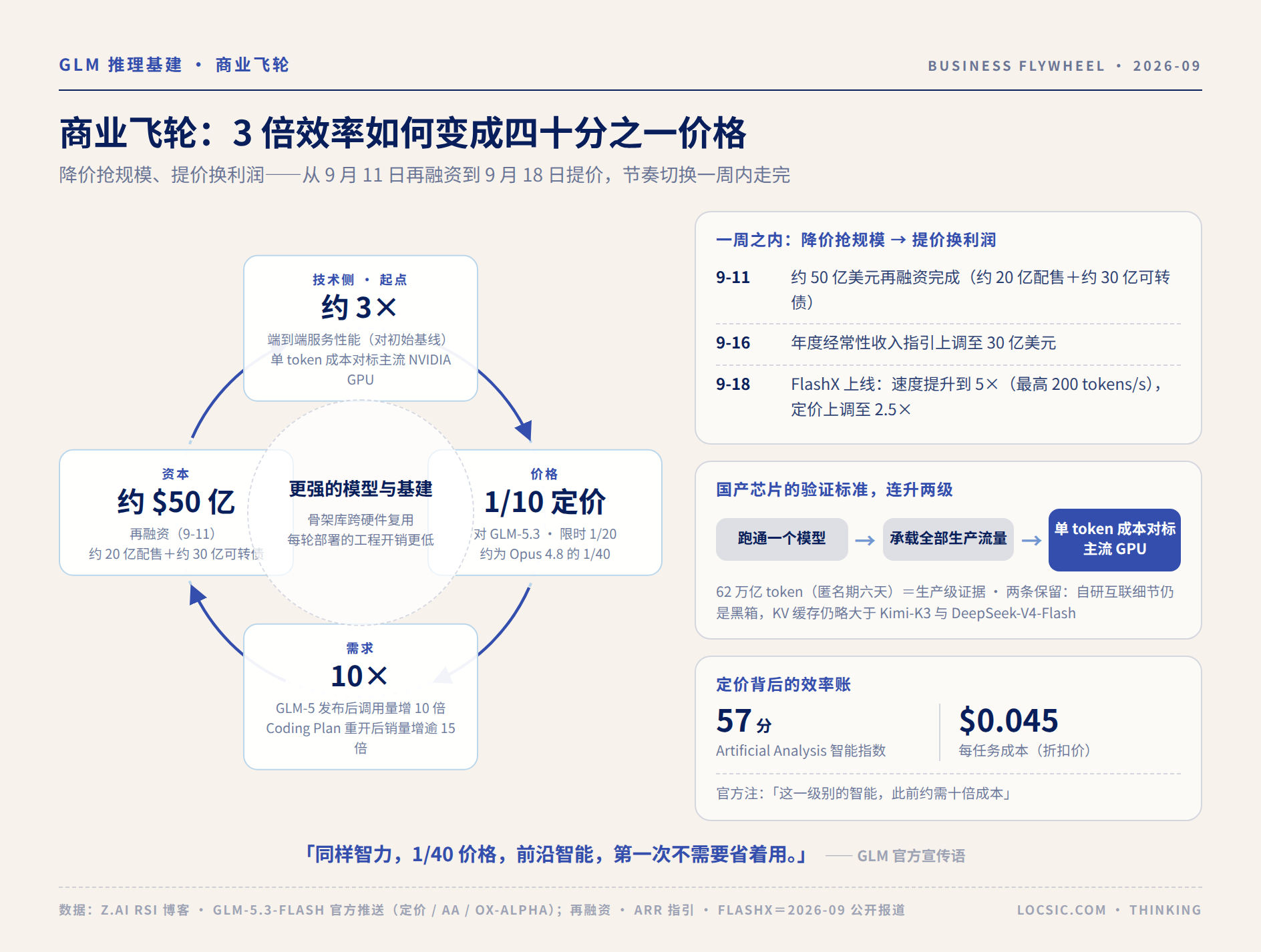This screenshot has height=952, width=1261.
Task: Click the heading '一周之内：降价抢规模 → 提价换利润'
Action: [856, 240]
